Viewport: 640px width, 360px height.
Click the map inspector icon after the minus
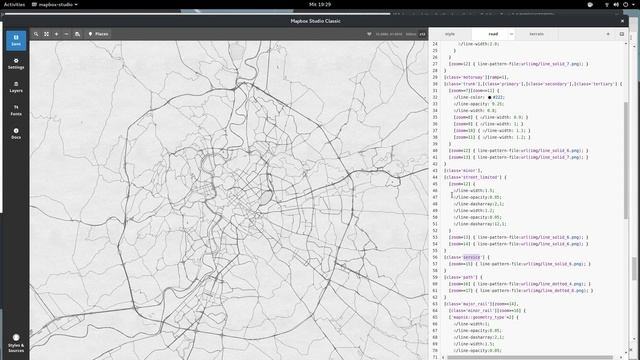click(x=77, y=34)
